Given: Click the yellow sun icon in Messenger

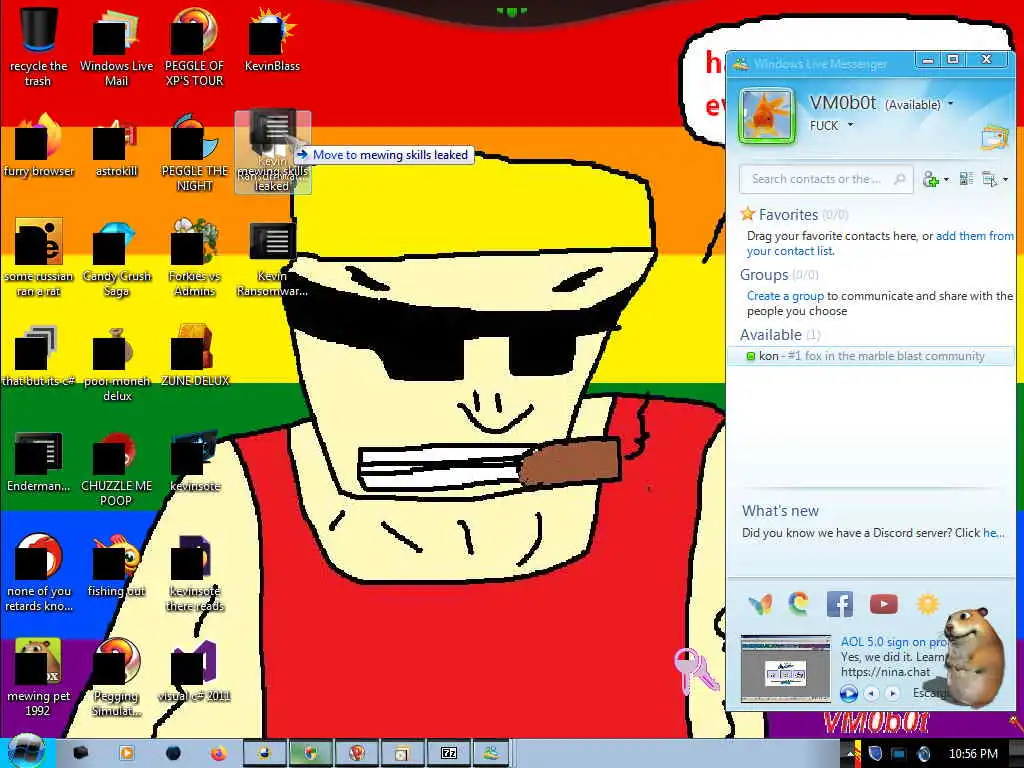Looking at the screenshot, I should click(x=927, y=604).
